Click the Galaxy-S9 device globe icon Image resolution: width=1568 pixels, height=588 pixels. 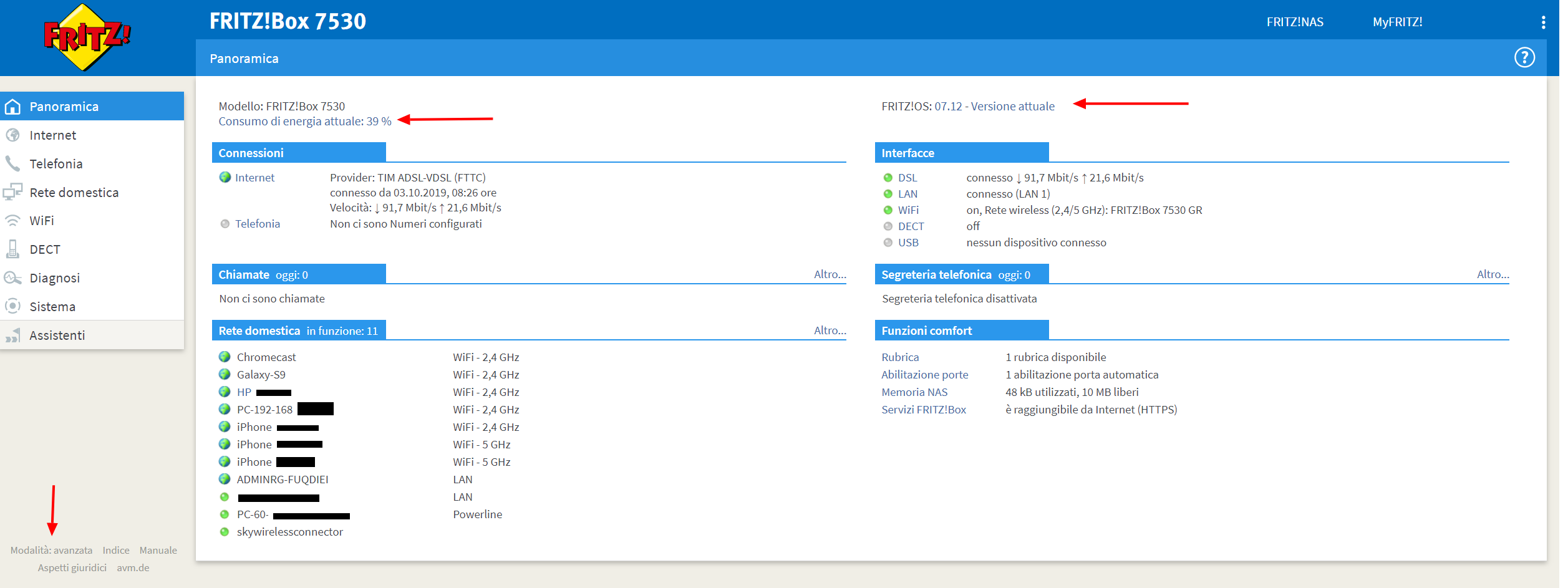point(225,375)
